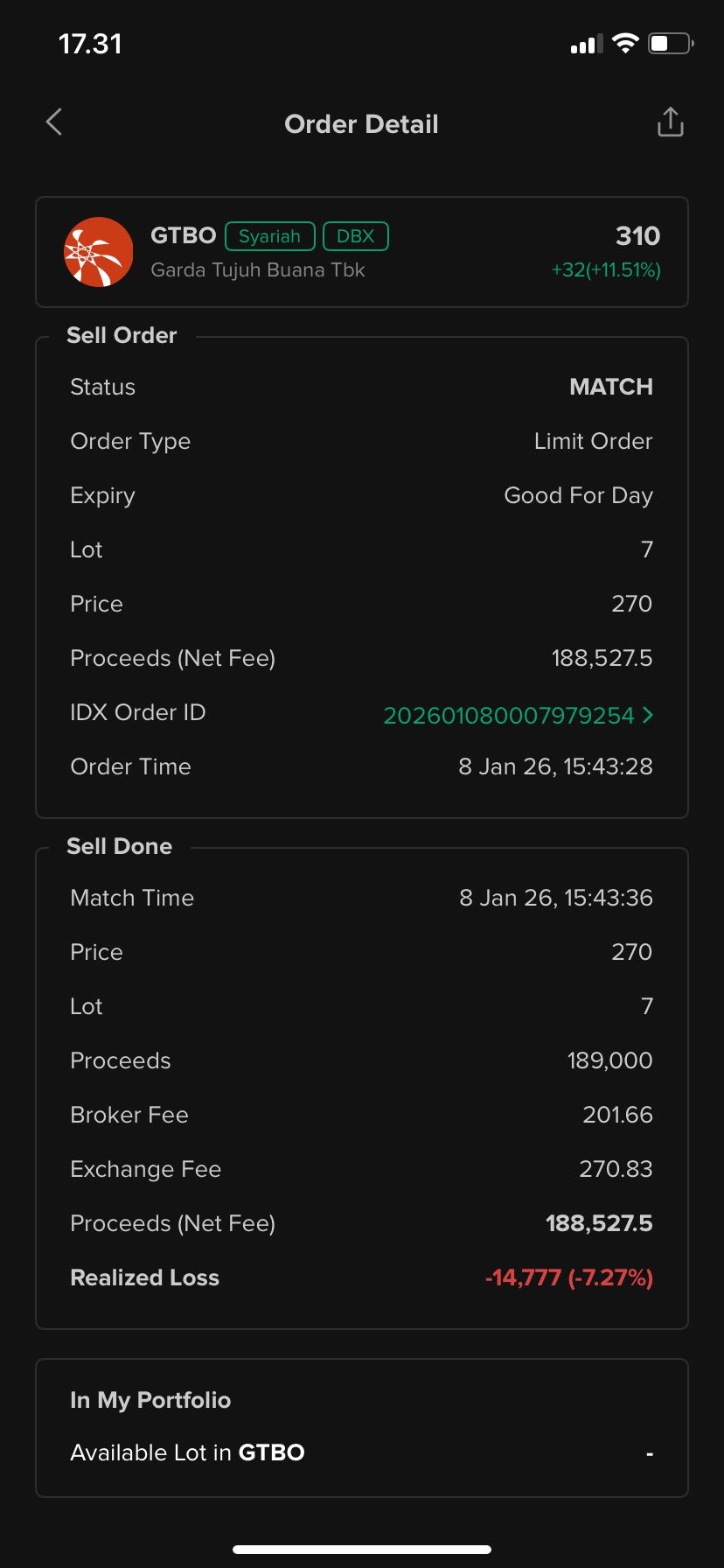Tap the Wi-Fi status icon
Image resolution: width=724 pixels, height=1568 pixels.
tap(625, 44)
